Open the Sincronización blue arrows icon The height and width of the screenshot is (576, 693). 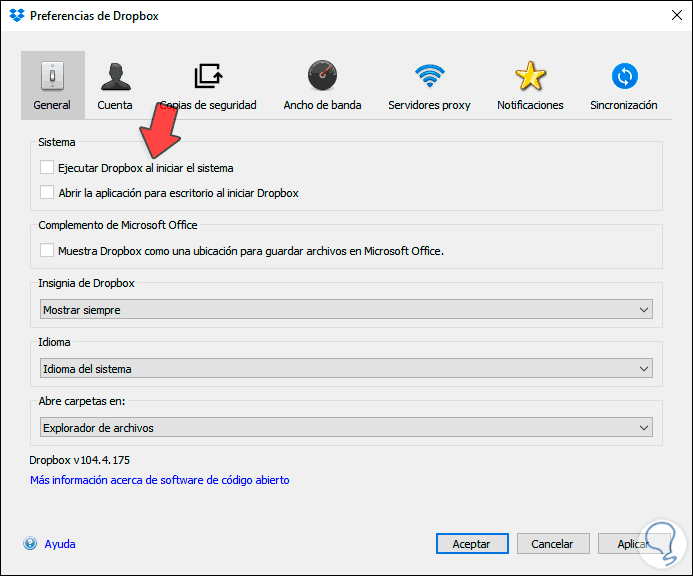(624, 76)
